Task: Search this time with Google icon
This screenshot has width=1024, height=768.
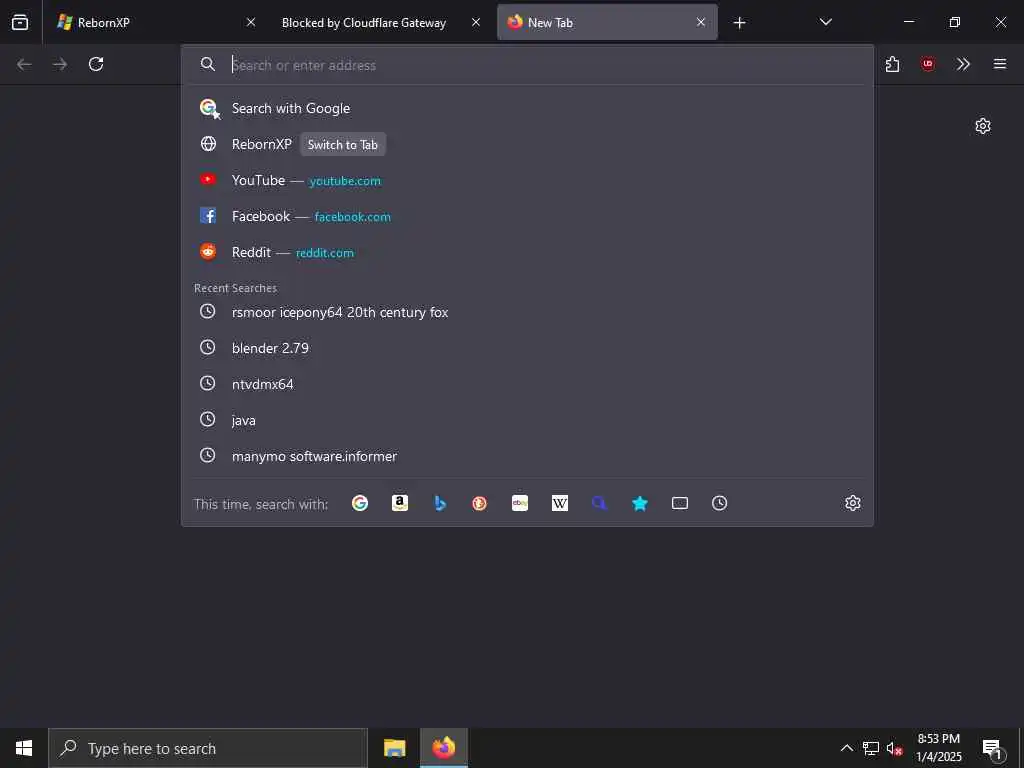Action: pos(360,503)
